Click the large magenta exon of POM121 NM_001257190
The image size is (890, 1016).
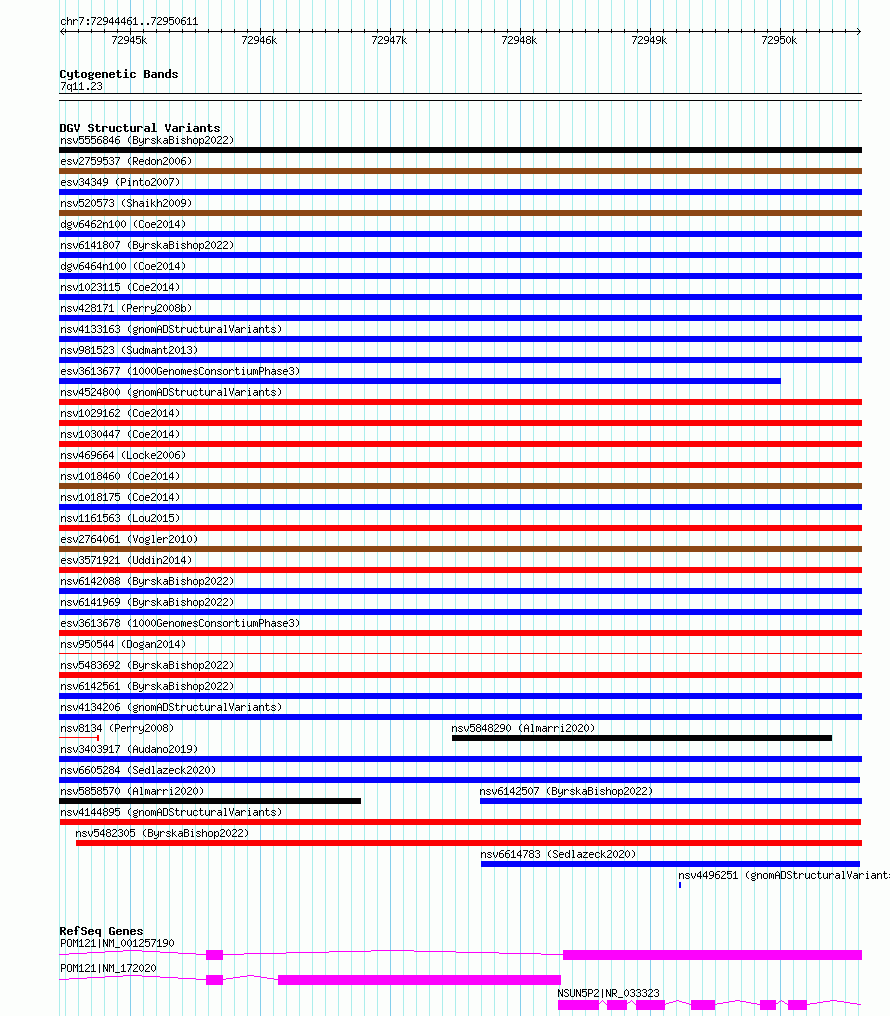[713, 955]
